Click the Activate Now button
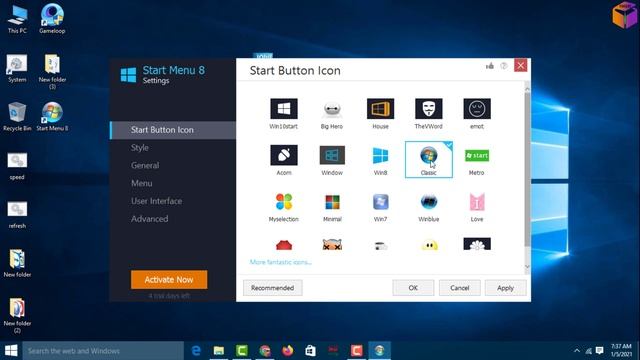 (x=169, y=280)
